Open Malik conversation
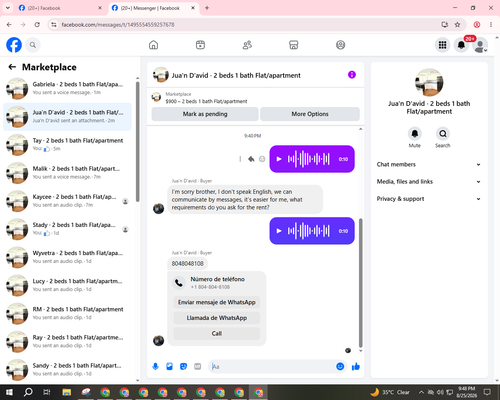 [67, 173]
